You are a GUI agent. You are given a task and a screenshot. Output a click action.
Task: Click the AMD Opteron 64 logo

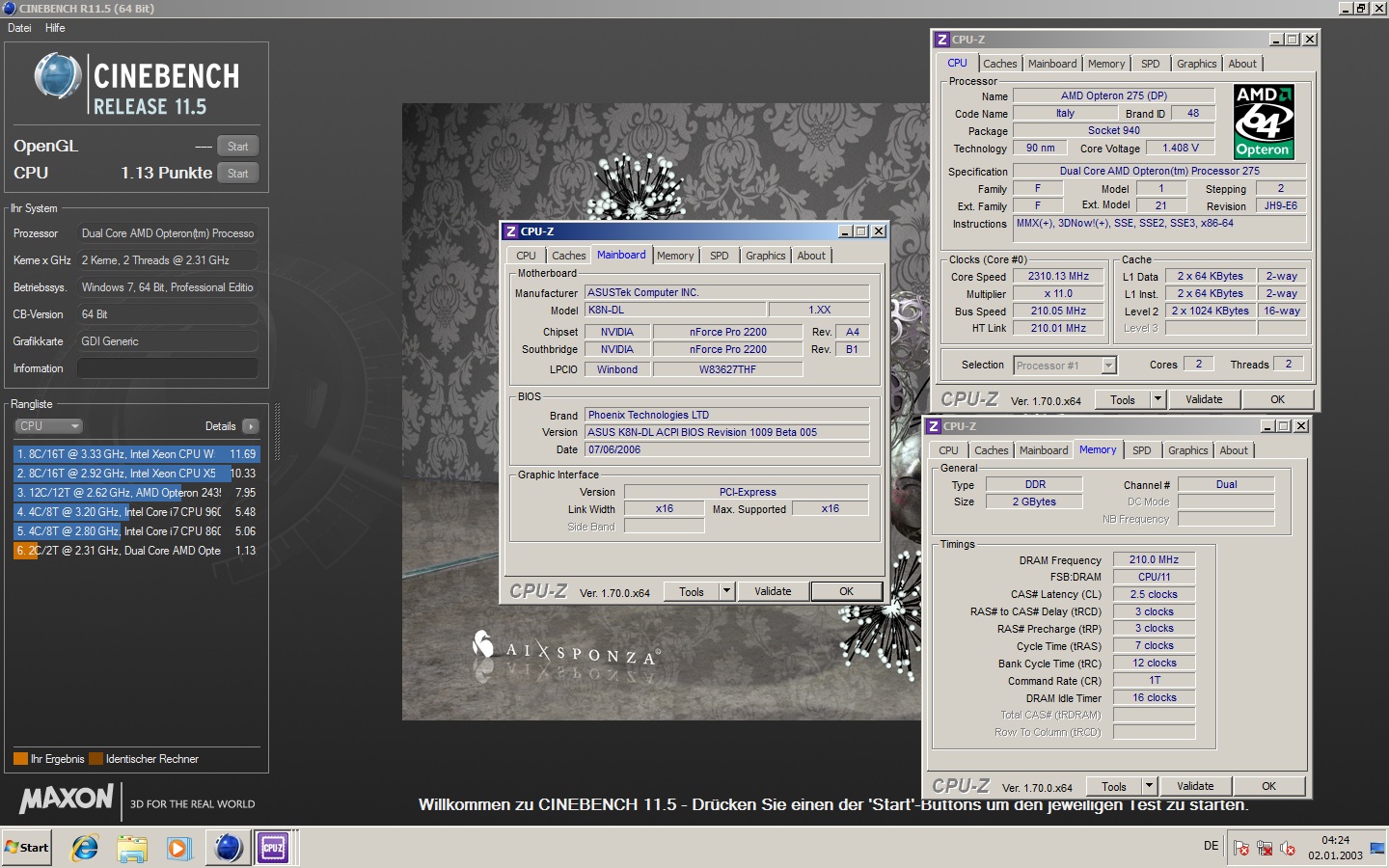coord(1264,122)
